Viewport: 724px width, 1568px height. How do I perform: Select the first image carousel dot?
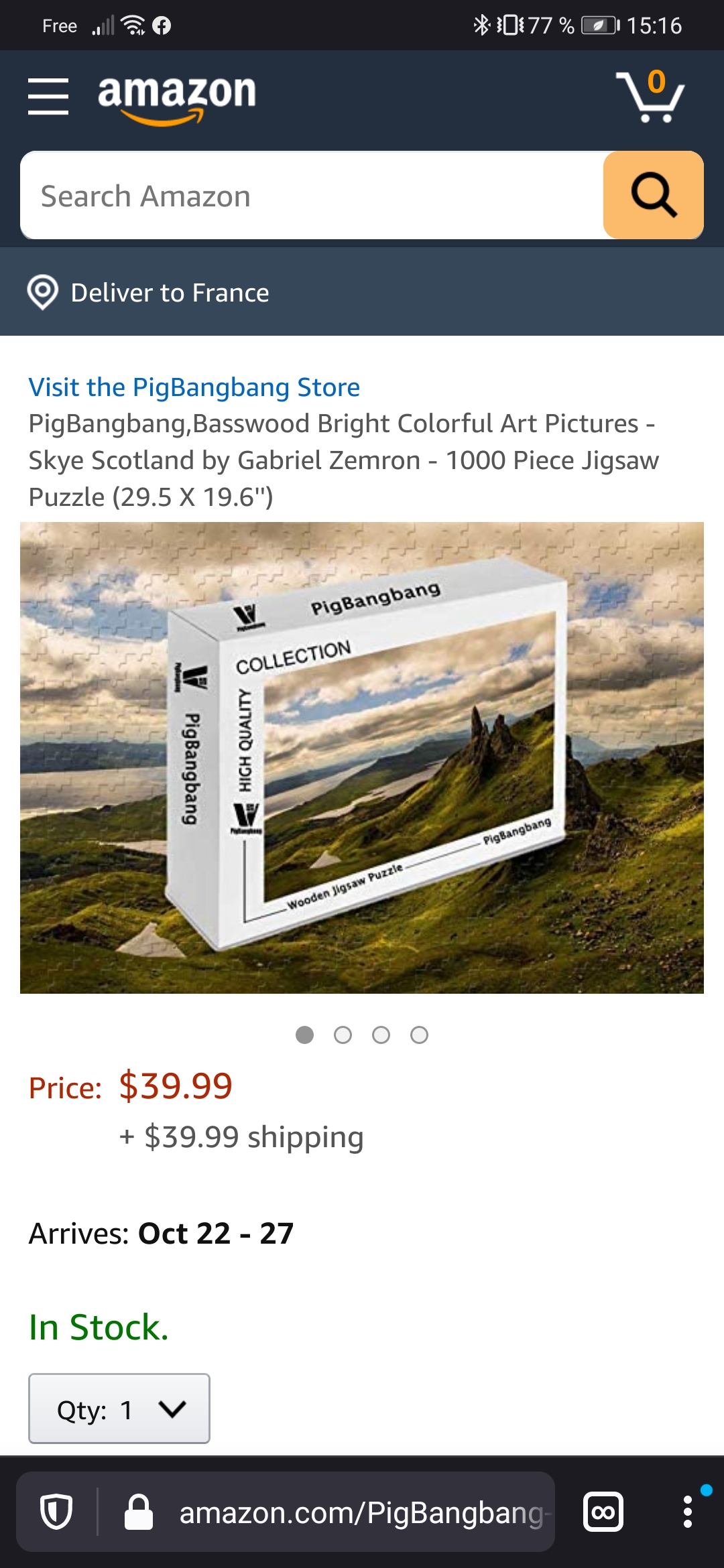click(305, 1035)
